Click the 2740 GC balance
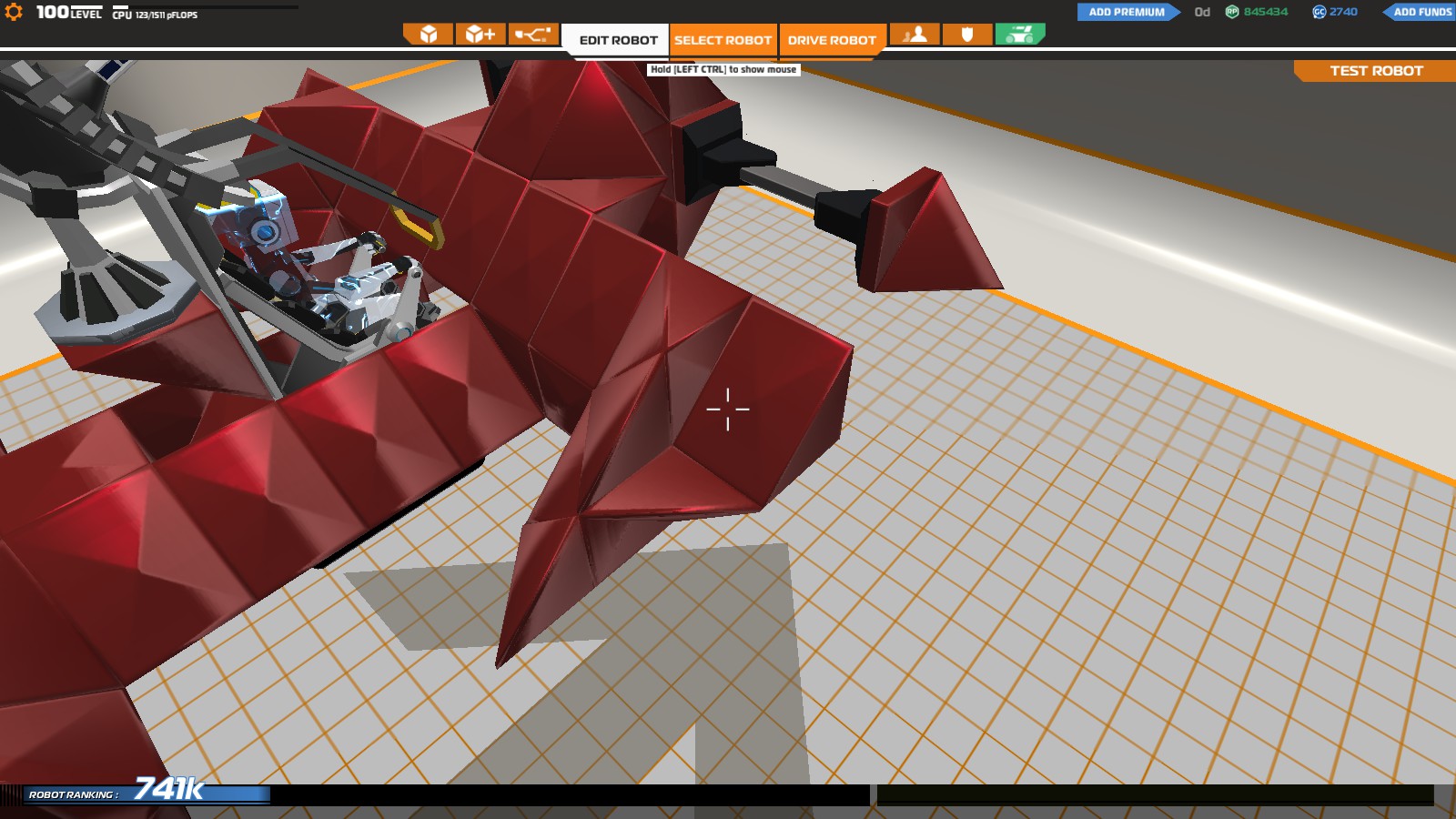This screenshot has height=819, width=1456. tap(1343, 12)
